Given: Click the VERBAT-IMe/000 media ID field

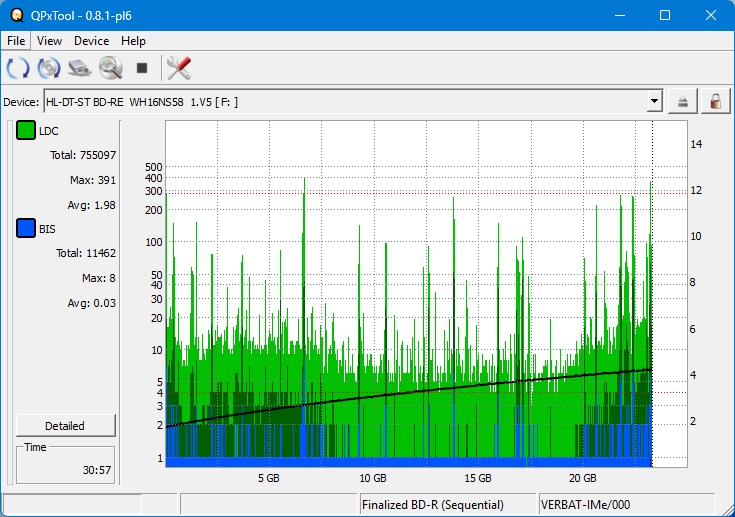Looking at the screenshot, I should pos(625,505).
